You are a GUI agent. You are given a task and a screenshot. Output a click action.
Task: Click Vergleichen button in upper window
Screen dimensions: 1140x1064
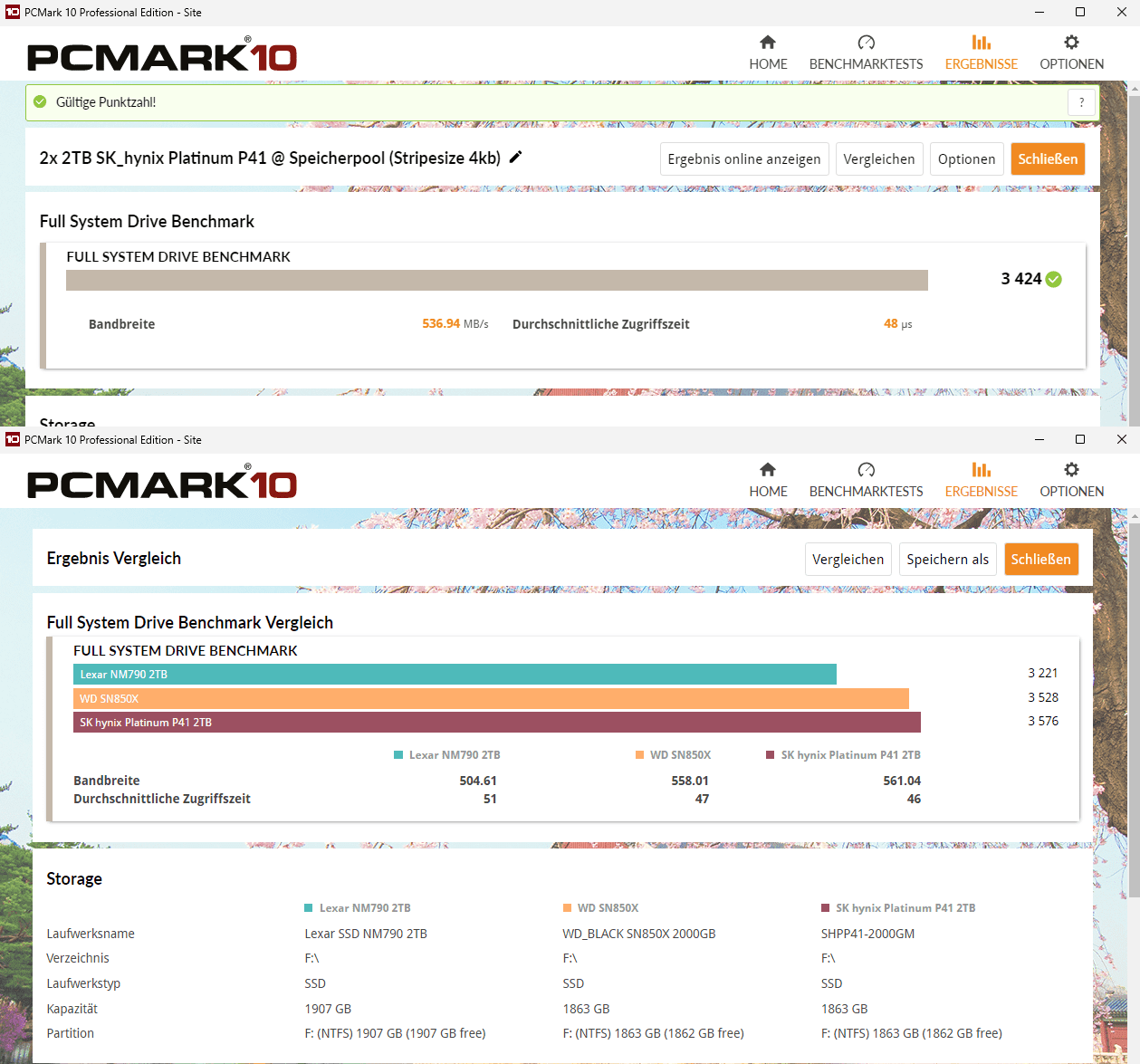879,159
